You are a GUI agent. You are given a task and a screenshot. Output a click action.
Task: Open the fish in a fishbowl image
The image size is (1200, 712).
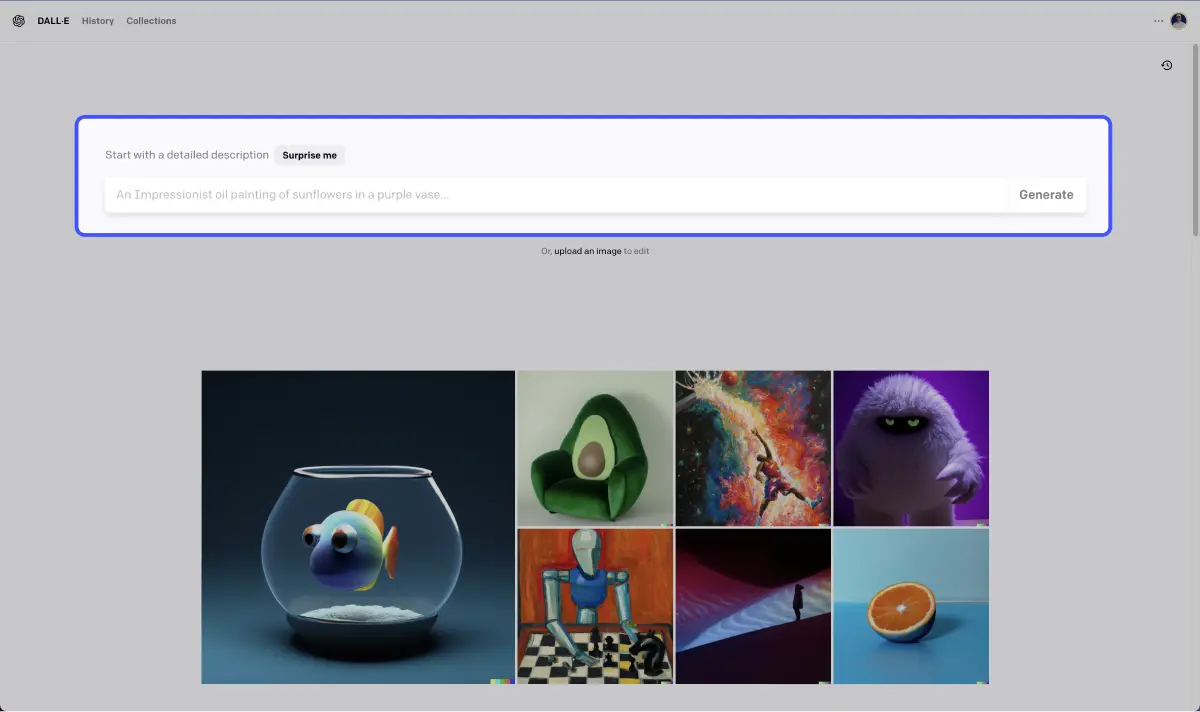pyautogui.click(x=357, y=527)
